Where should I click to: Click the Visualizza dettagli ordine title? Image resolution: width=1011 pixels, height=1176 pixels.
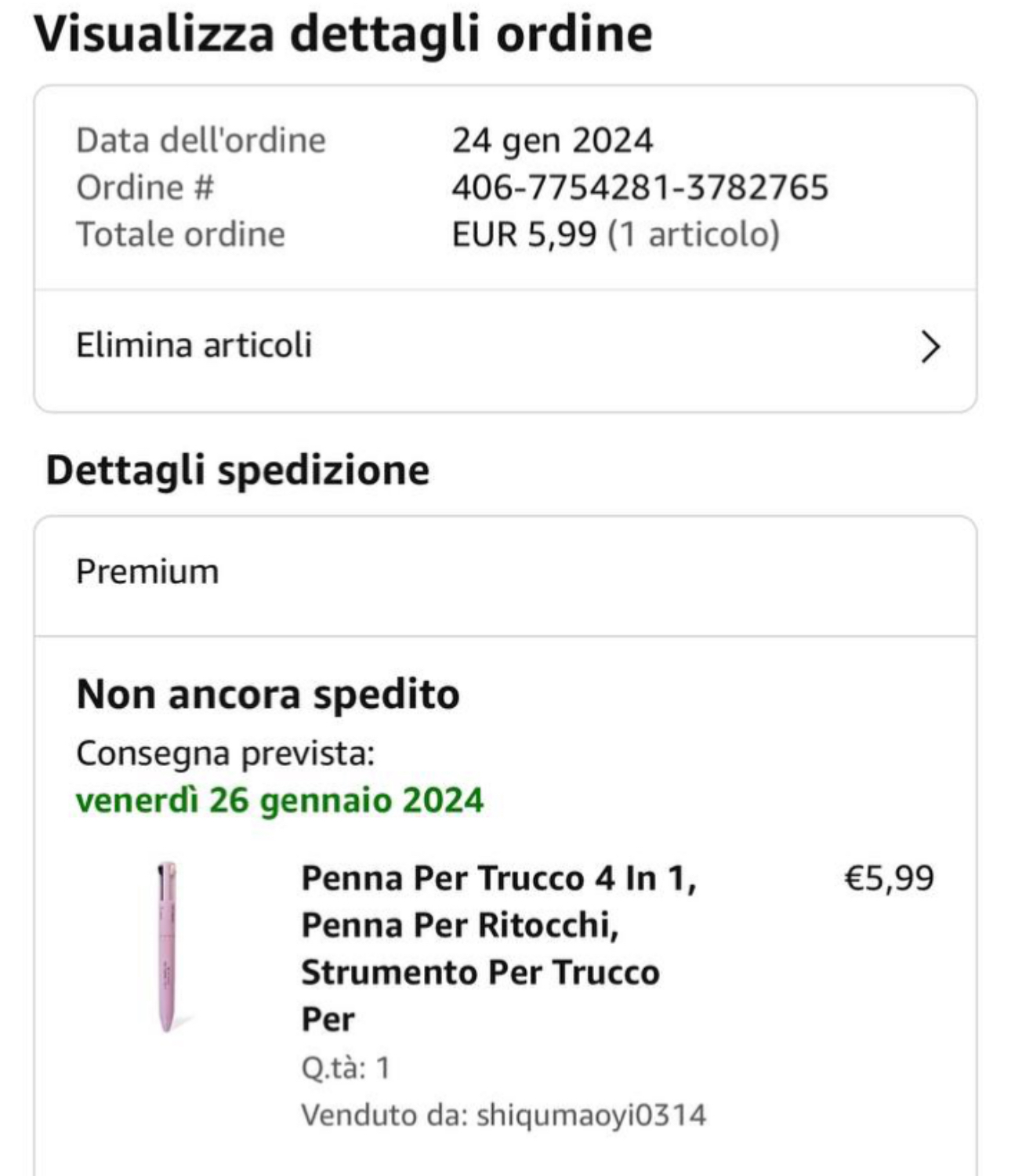coord(343,34)
